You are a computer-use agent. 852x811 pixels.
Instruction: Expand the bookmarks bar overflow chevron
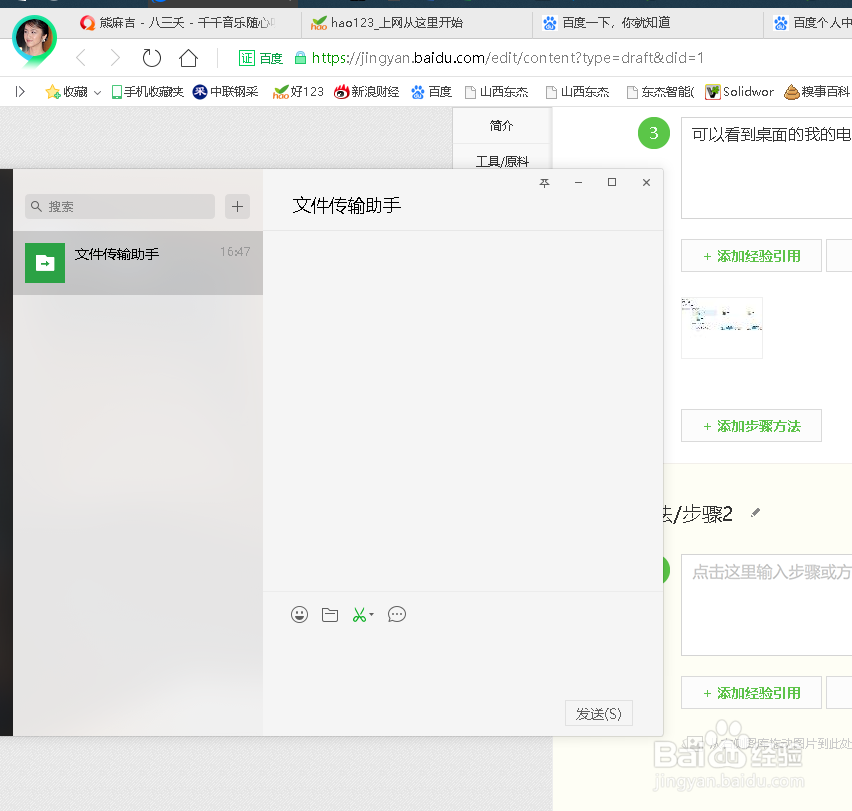click(19, 91)
